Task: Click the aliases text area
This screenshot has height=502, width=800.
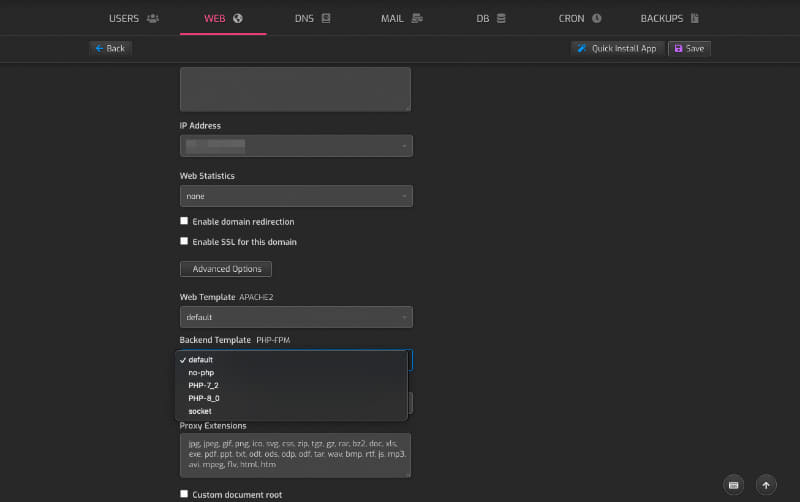Action: (x=295, y=89)
